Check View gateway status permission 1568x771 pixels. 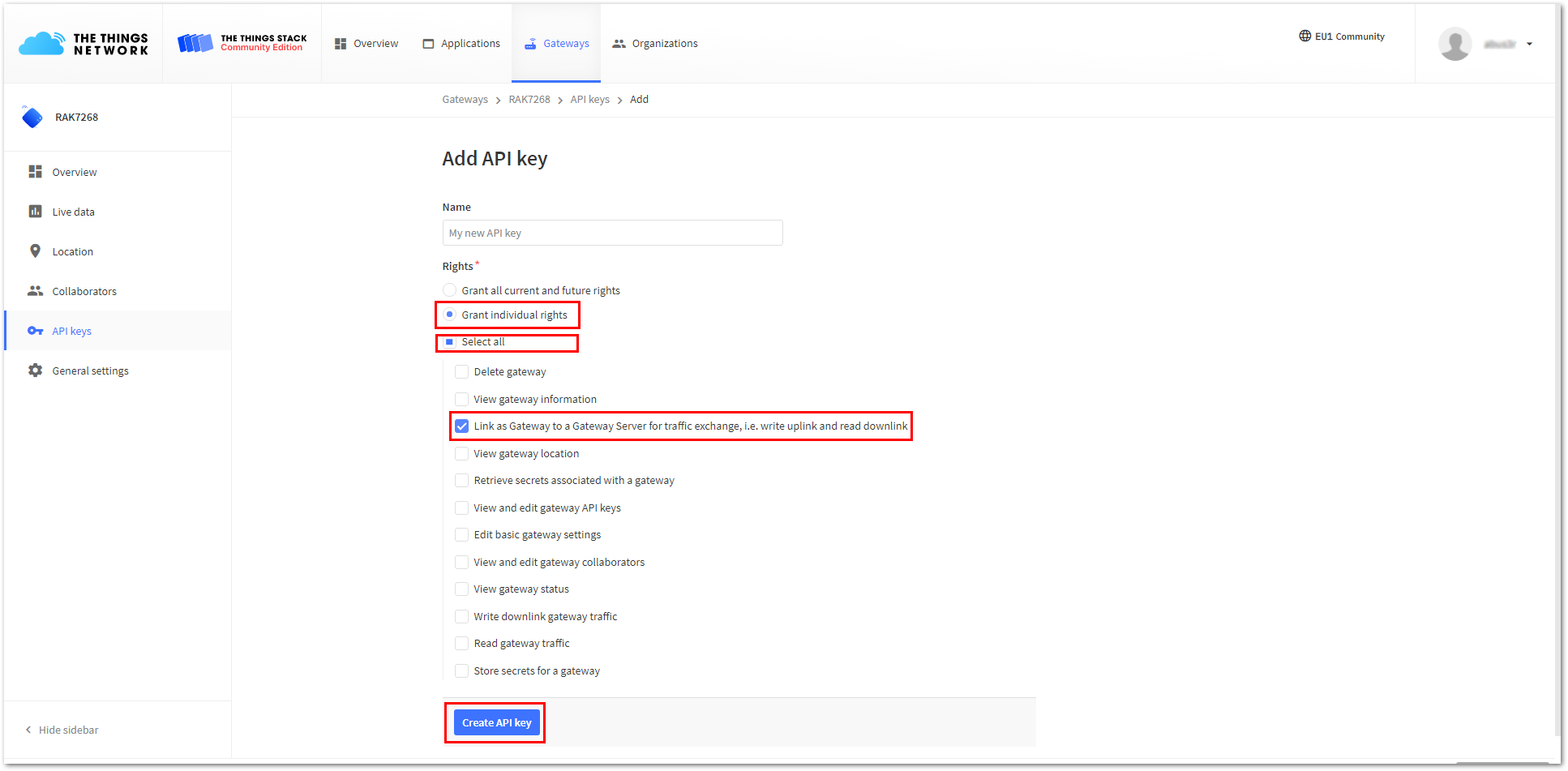(x=461, y=589)
